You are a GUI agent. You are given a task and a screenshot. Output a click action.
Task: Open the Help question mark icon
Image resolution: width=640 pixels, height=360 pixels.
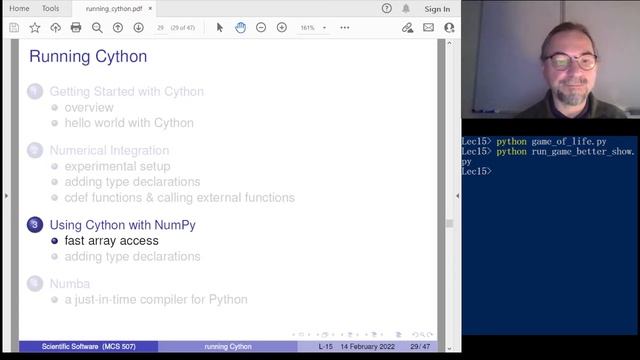pos(387,8)
